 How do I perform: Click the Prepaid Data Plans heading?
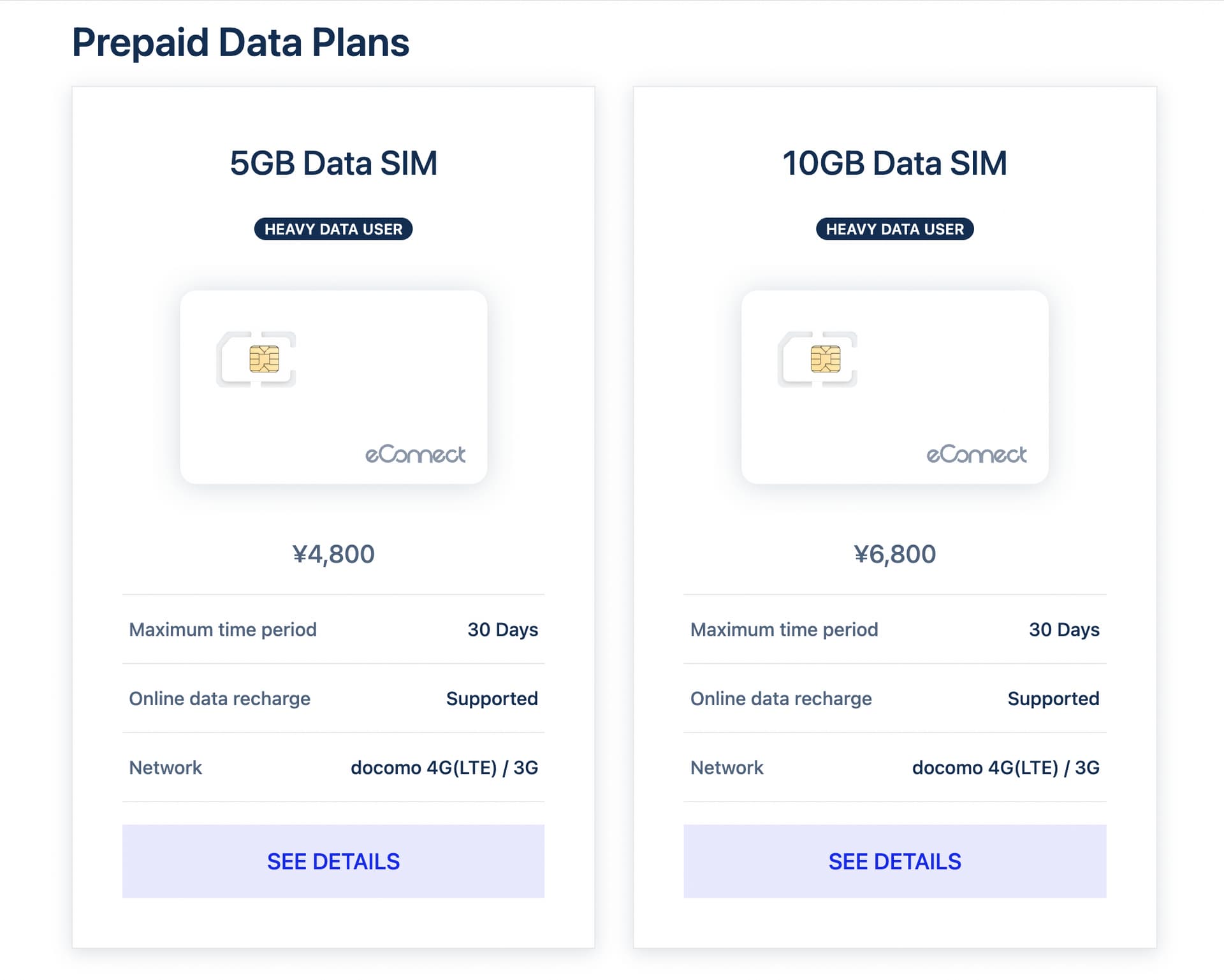point(240,43)
